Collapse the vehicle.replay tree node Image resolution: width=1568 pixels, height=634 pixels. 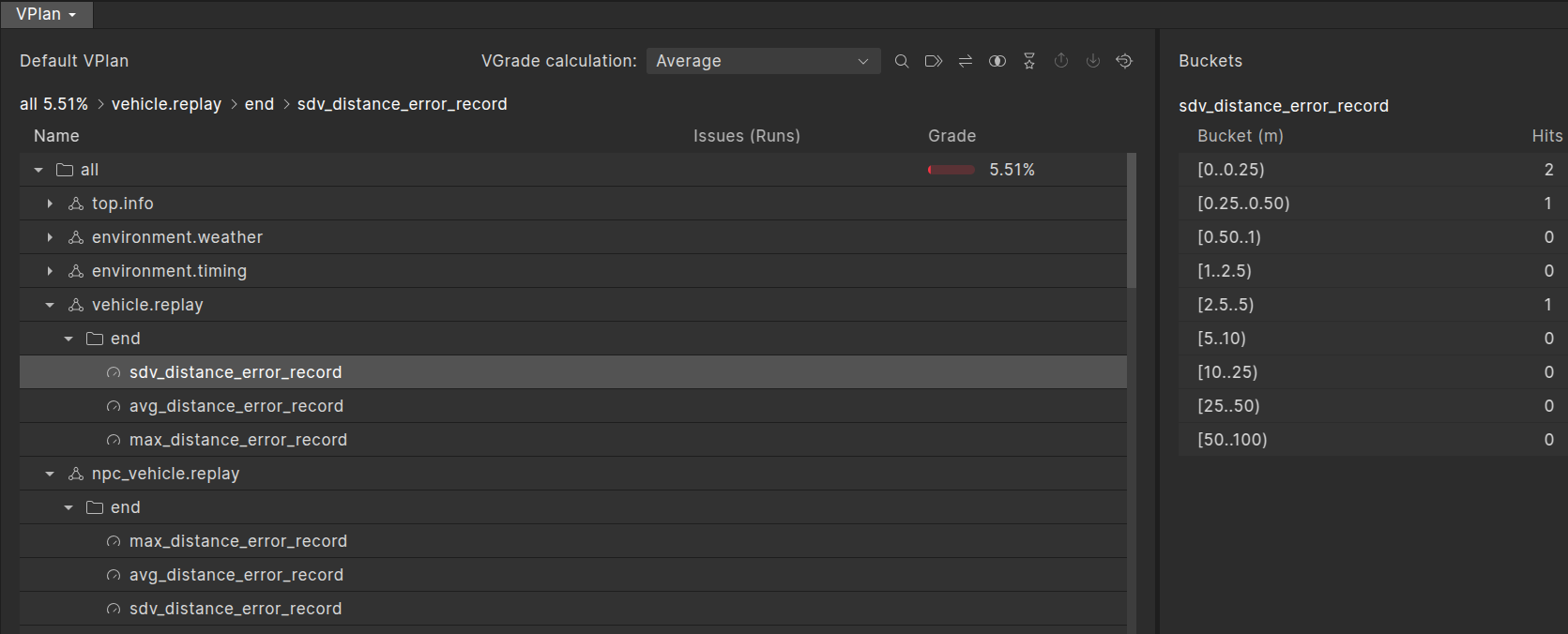pos(50,305)
